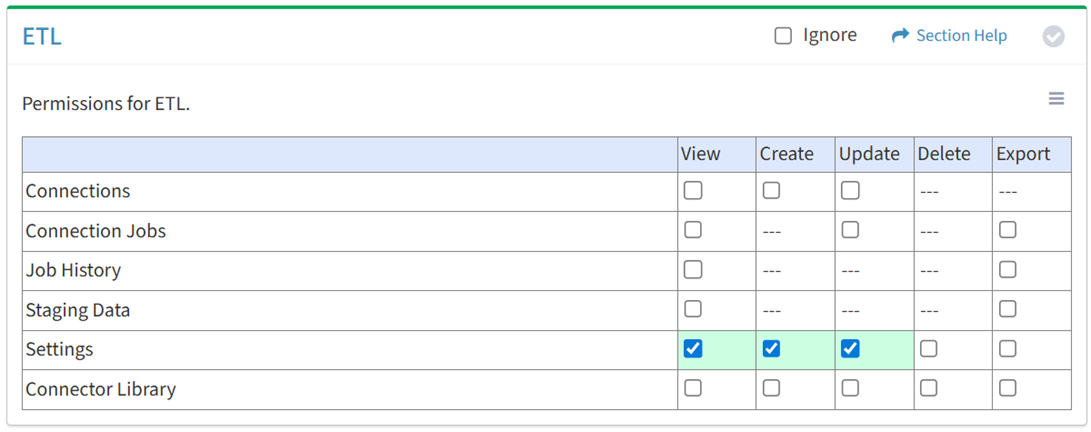The image size is (1091, 432).
Task: Check Delete permission for Settings
Action: pyautogui.click(x=929, y=349)
